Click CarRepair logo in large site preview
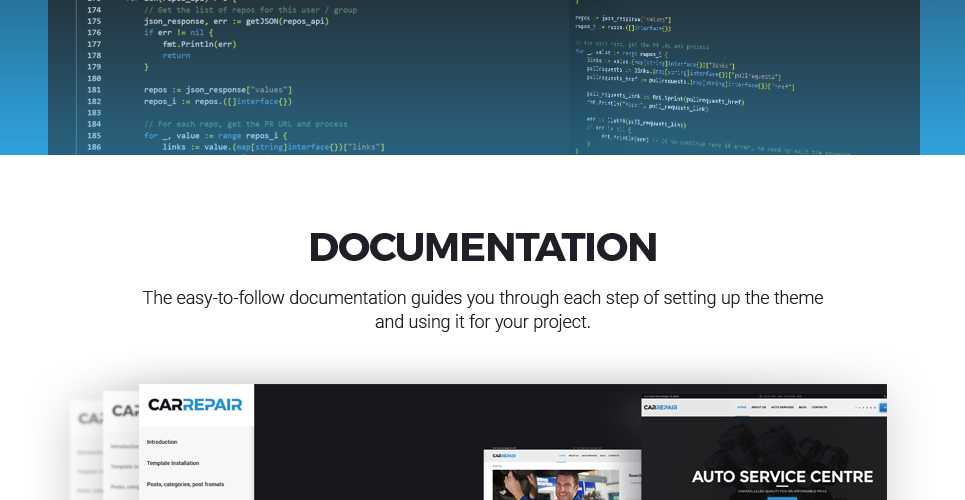Viewport: 965px width, 500px height. [660, 408]
